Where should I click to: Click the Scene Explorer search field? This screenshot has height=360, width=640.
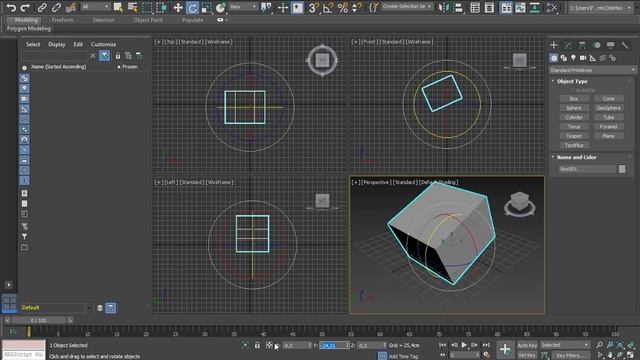(x=55, y=56)
